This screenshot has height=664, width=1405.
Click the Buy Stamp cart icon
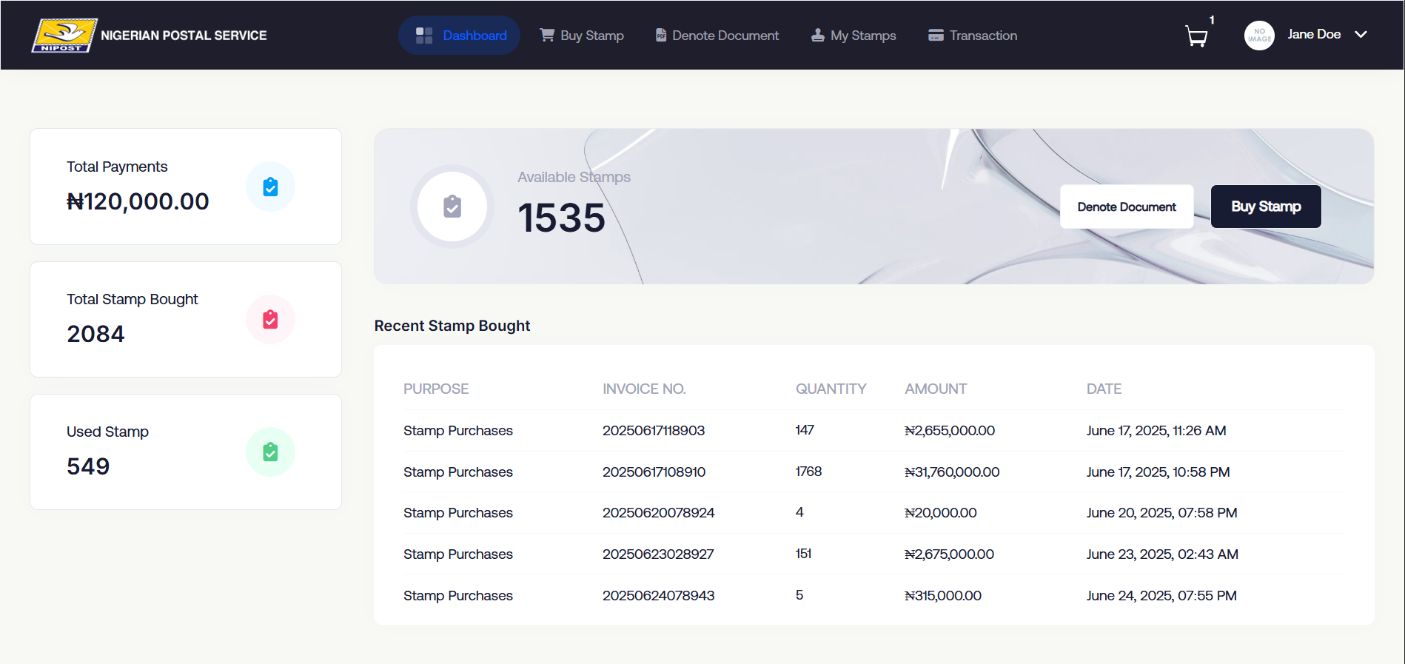(x=546, y=35)
